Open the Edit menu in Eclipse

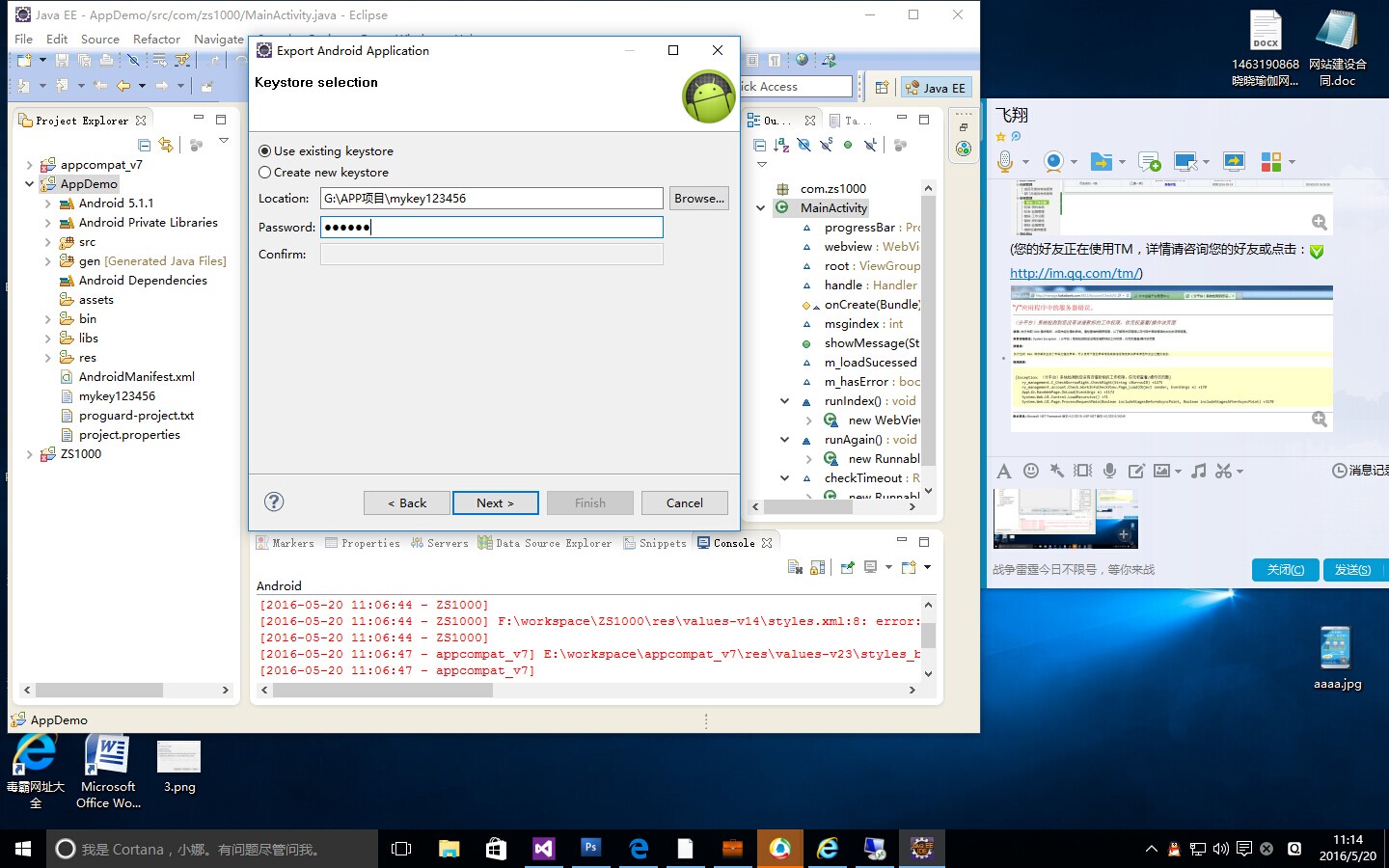(x=57, y=40)
